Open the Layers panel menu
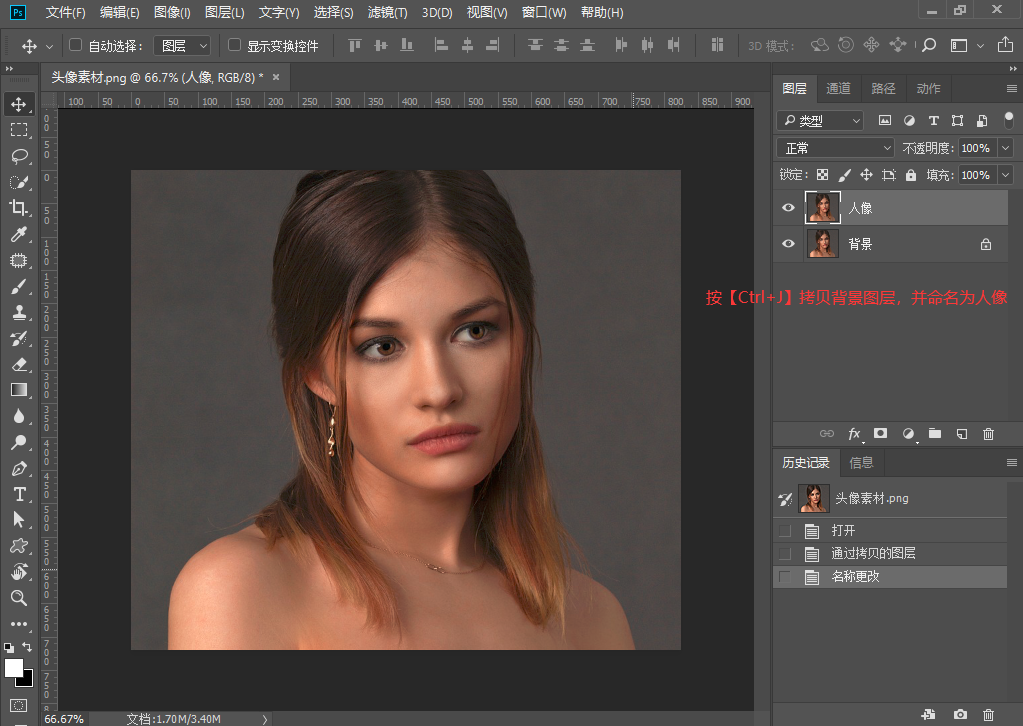1023x726 pixels. (x=1011, y=89)
